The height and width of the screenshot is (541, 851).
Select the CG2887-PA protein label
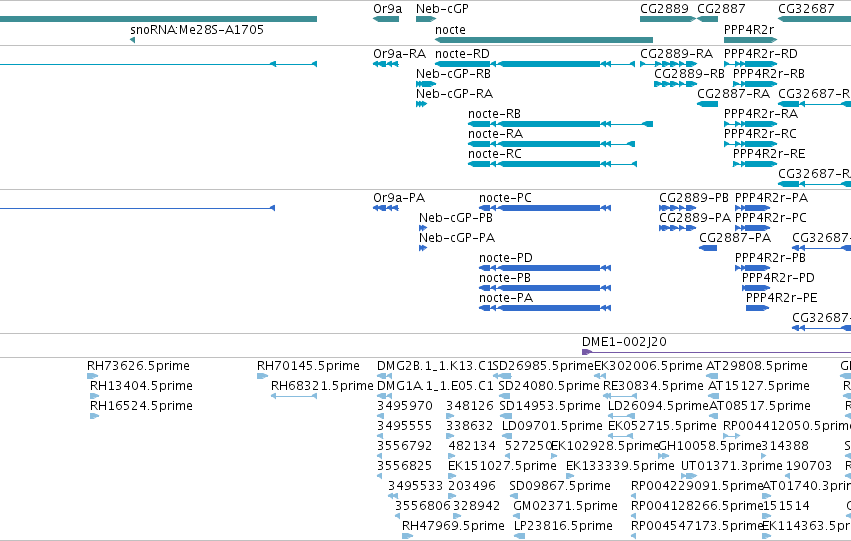[735, 238]
